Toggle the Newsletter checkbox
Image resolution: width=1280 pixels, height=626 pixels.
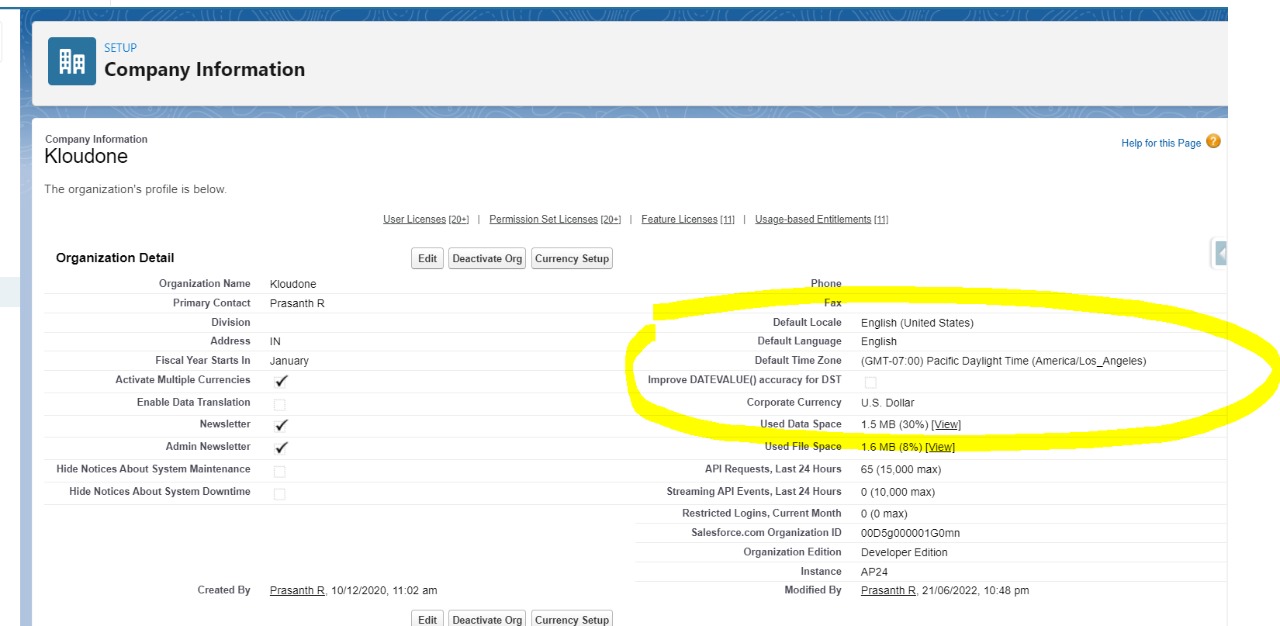pos(281,425)
